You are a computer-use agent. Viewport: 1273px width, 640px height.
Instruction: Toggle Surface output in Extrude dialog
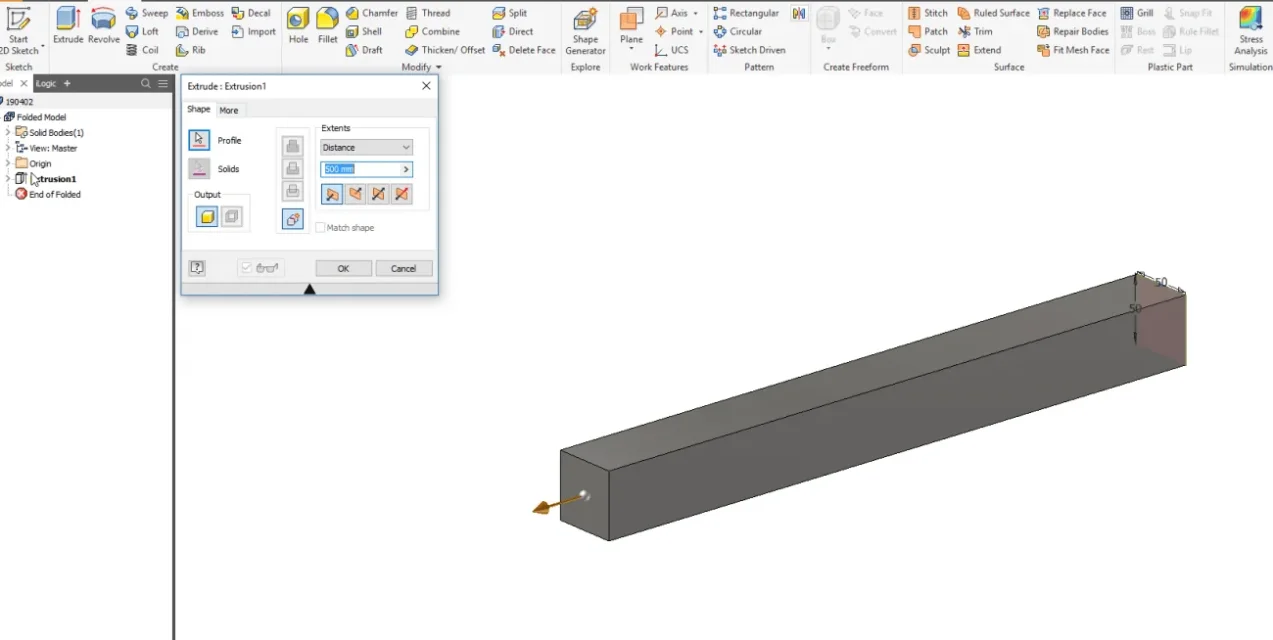click(x=231, y=216)
